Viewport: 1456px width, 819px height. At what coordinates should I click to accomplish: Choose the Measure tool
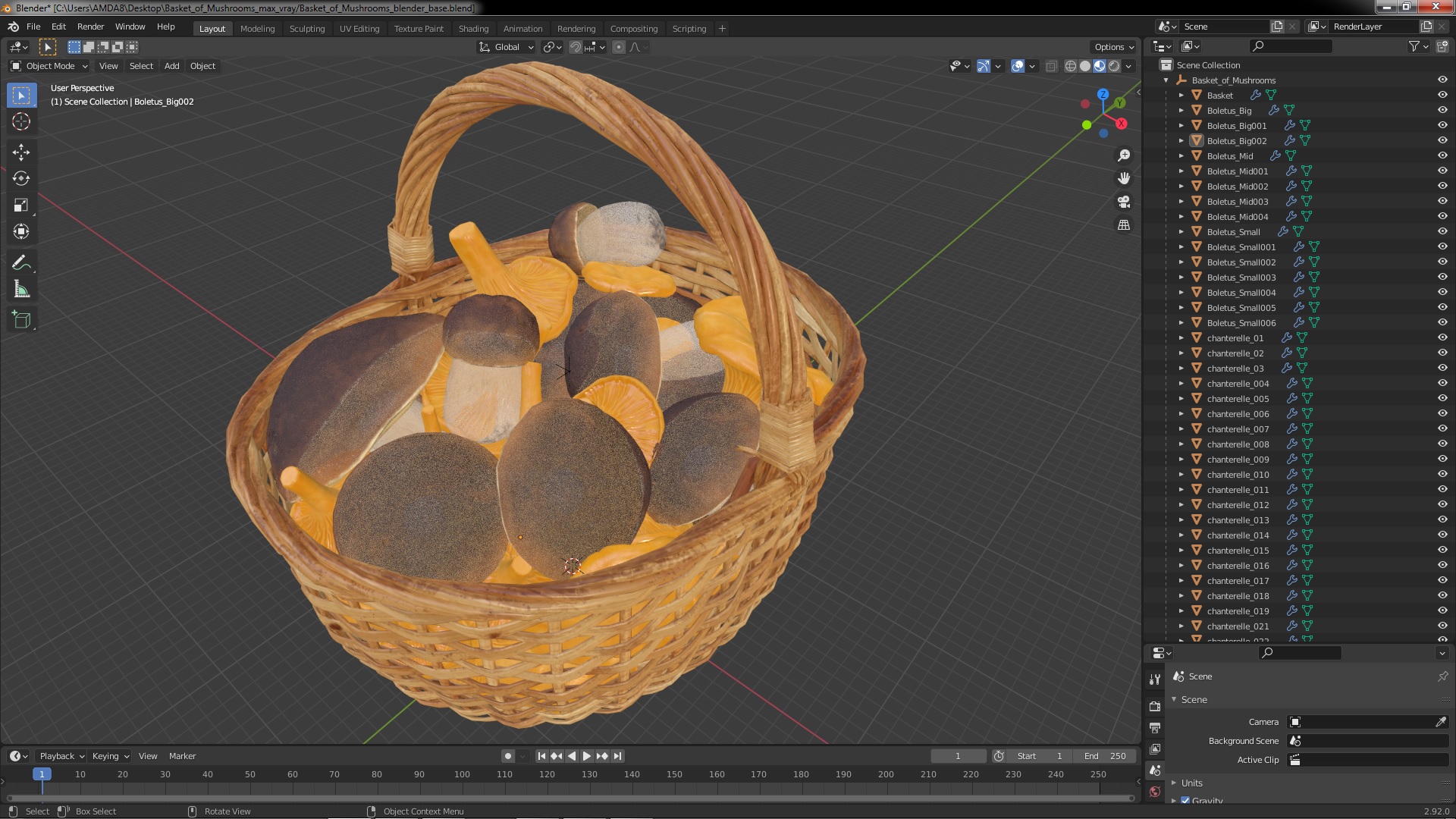[21, 289]
